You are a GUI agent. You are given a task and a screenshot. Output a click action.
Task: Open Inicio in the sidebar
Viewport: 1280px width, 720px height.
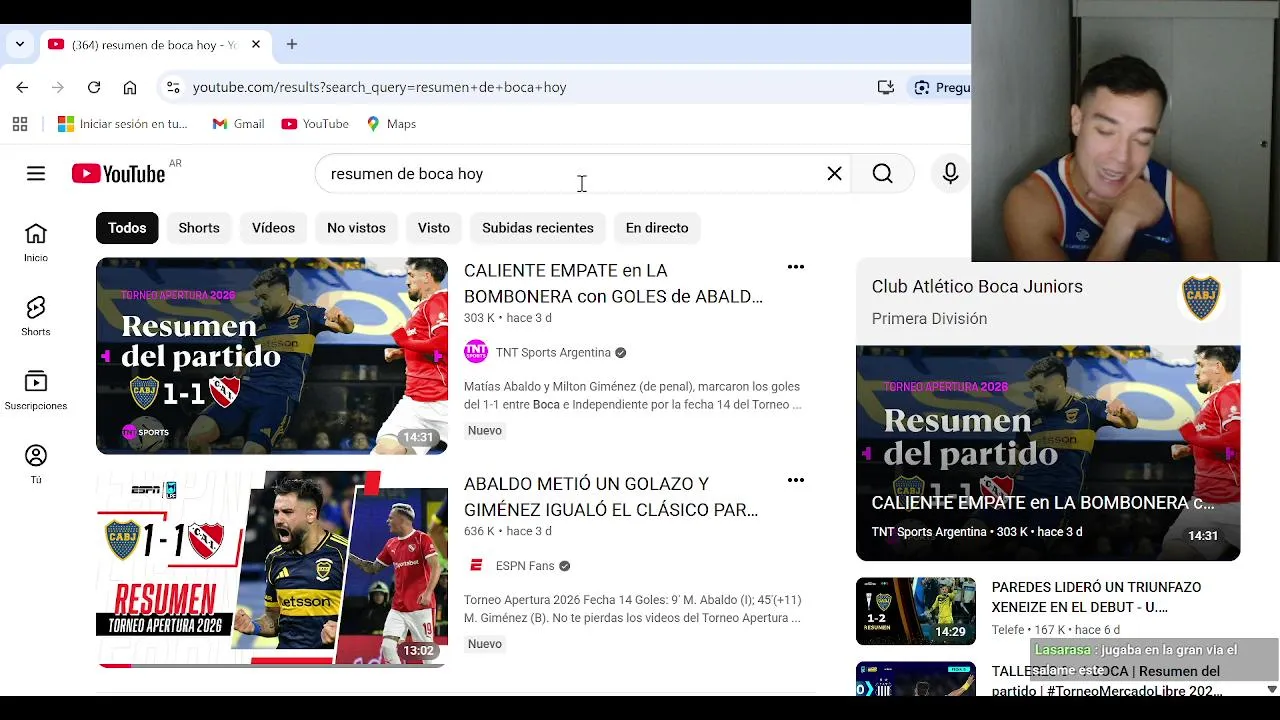pos(36,243)
